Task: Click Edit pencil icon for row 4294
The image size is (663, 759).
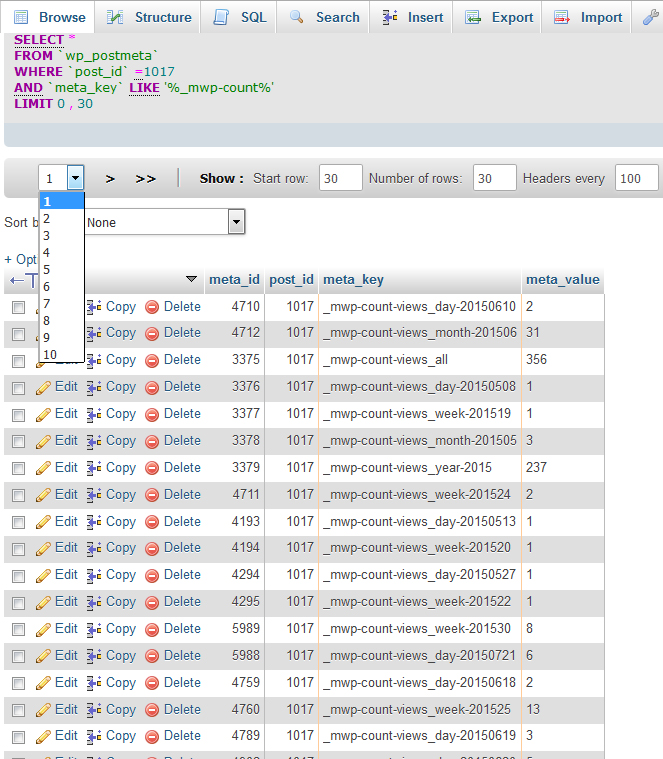Action: click(43, 576)
